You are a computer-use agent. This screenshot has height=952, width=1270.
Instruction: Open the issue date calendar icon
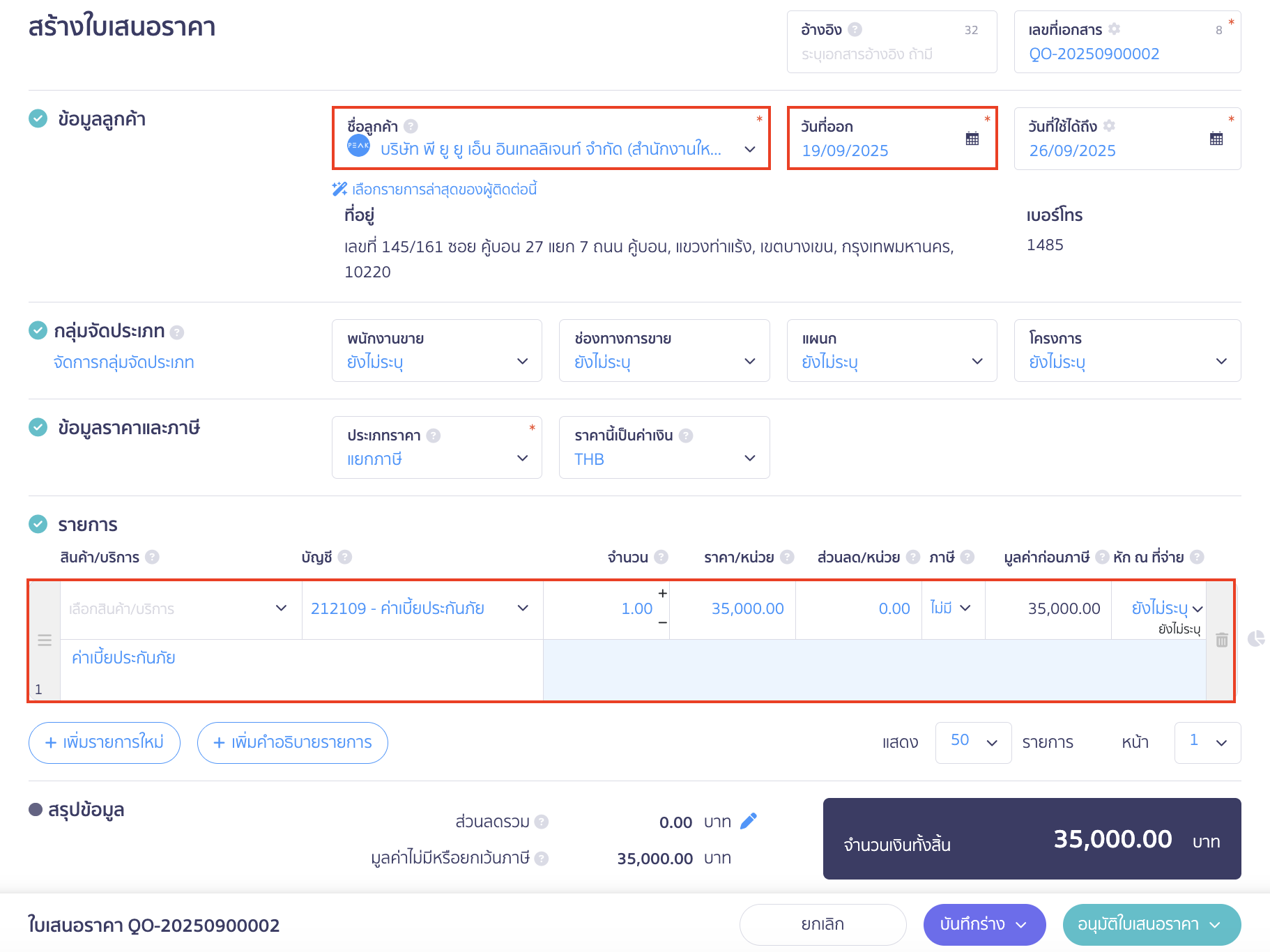(972, 139)
